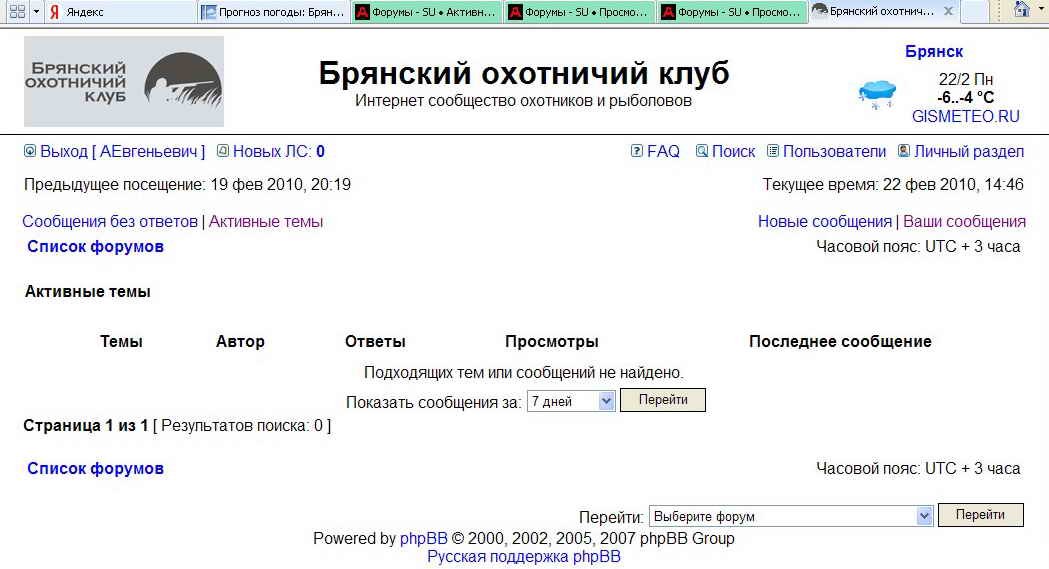This screenshot has height=569, width=1049.
Task: Open the GISMETEO.RU link
Action: tap(965, 116)
